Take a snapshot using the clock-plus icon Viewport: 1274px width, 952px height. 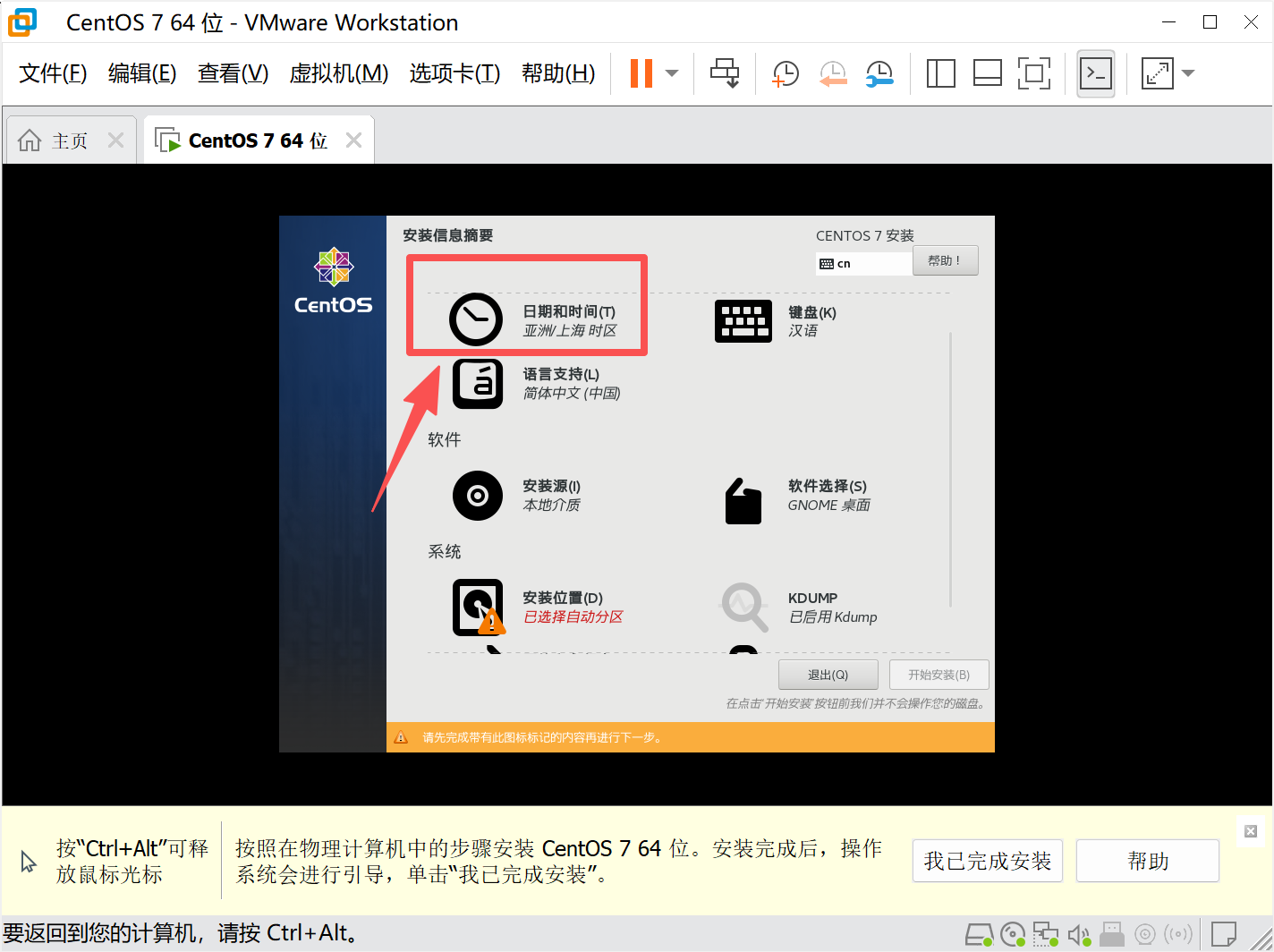pyautogui.click(x=786, y=73)
